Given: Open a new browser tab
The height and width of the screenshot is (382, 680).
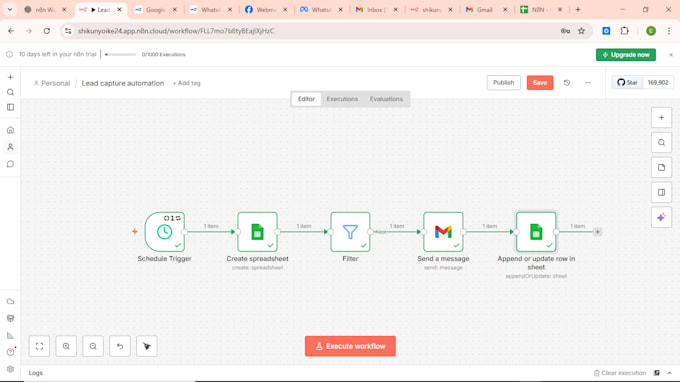Looking at the screenshot, I should [x=578, y=9].
